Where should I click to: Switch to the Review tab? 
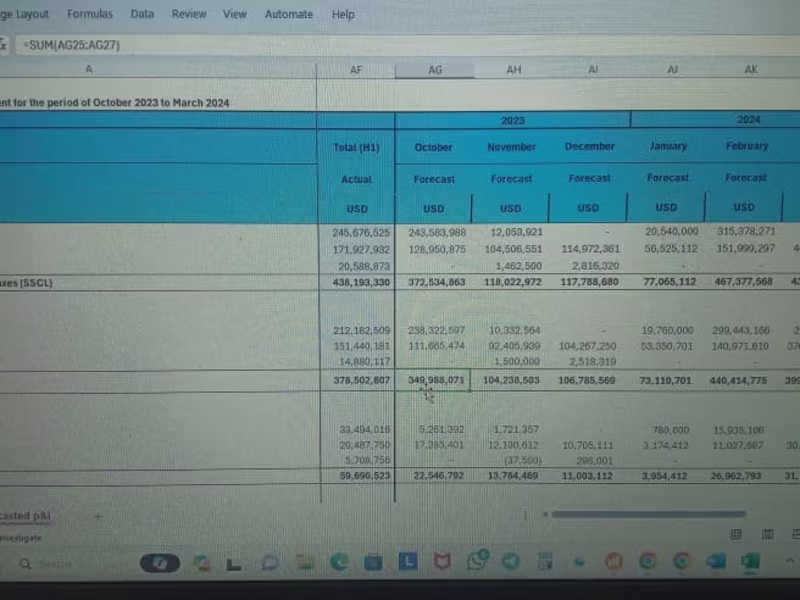click(x=189, y=14)
